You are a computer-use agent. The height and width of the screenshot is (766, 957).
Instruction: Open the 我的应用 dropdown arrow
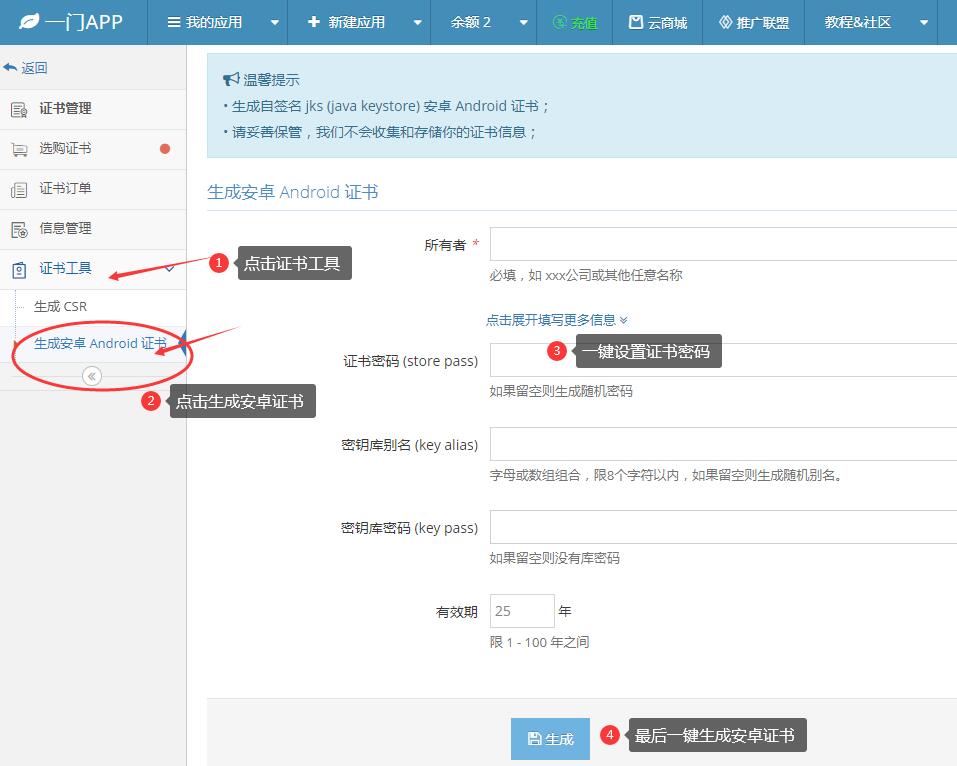point(275,23)
